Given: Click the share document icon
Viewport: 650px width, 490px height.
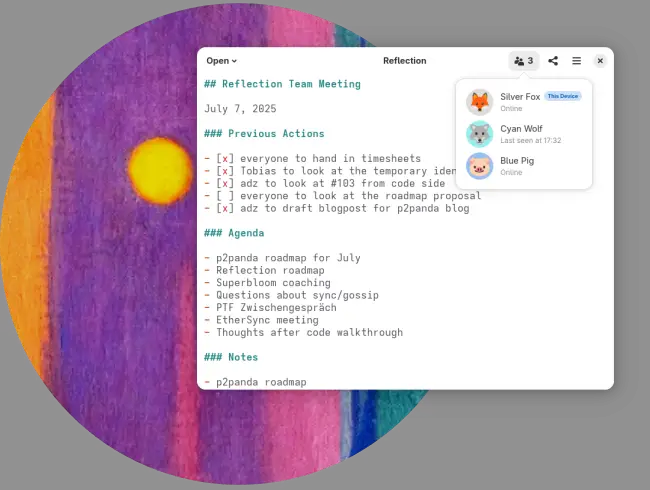Looking at the screenshot, I should pyautogui.click(x=553, y=61).
